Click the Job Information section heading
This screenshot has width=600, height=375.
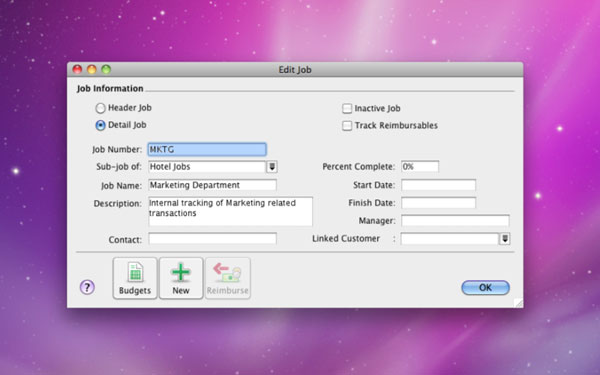(x=110, y=88)
